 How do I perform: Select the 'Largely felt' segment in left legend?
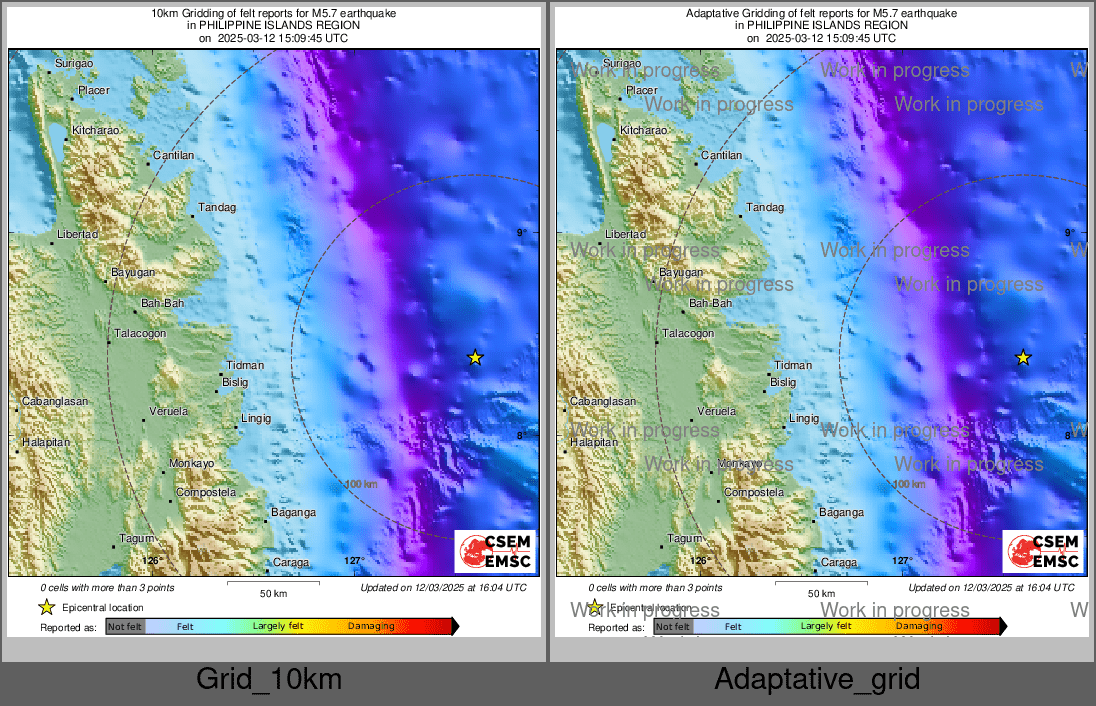[278, 627]
